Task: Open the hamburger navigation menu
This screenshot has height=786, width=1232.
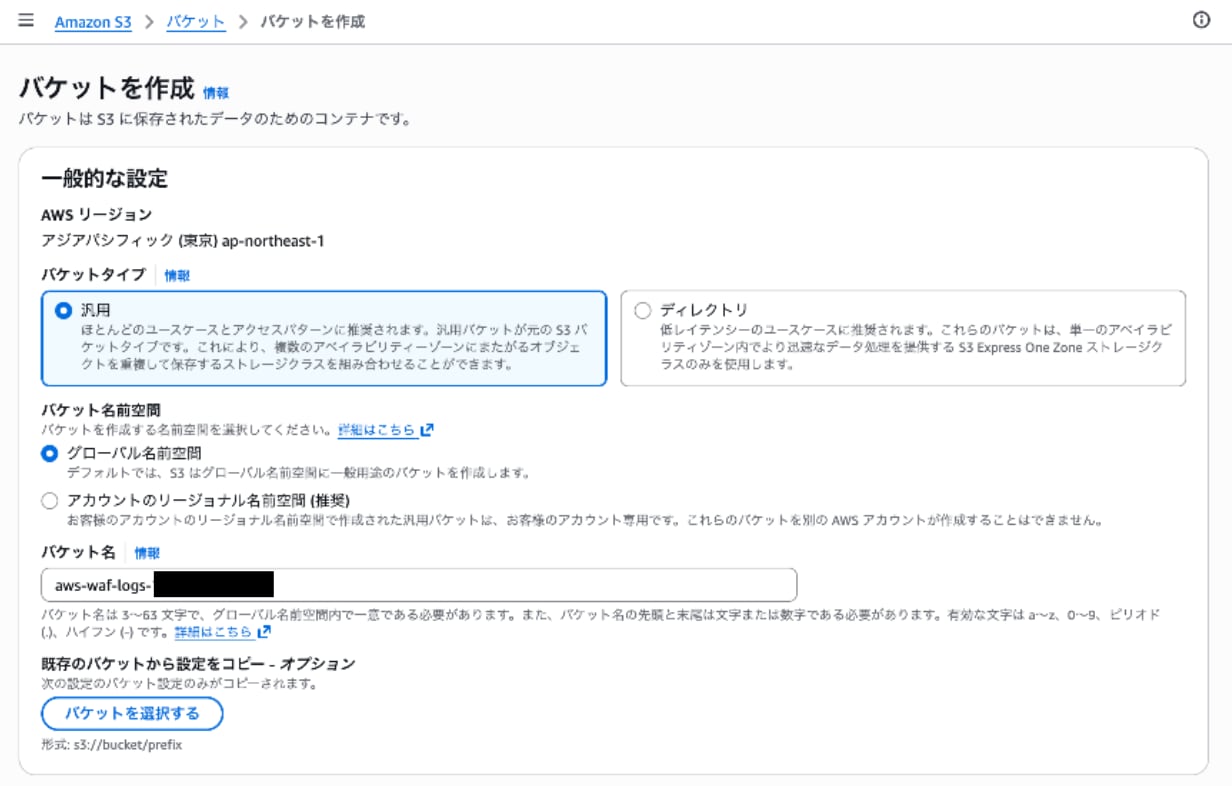Action: (x=26, y=21)
